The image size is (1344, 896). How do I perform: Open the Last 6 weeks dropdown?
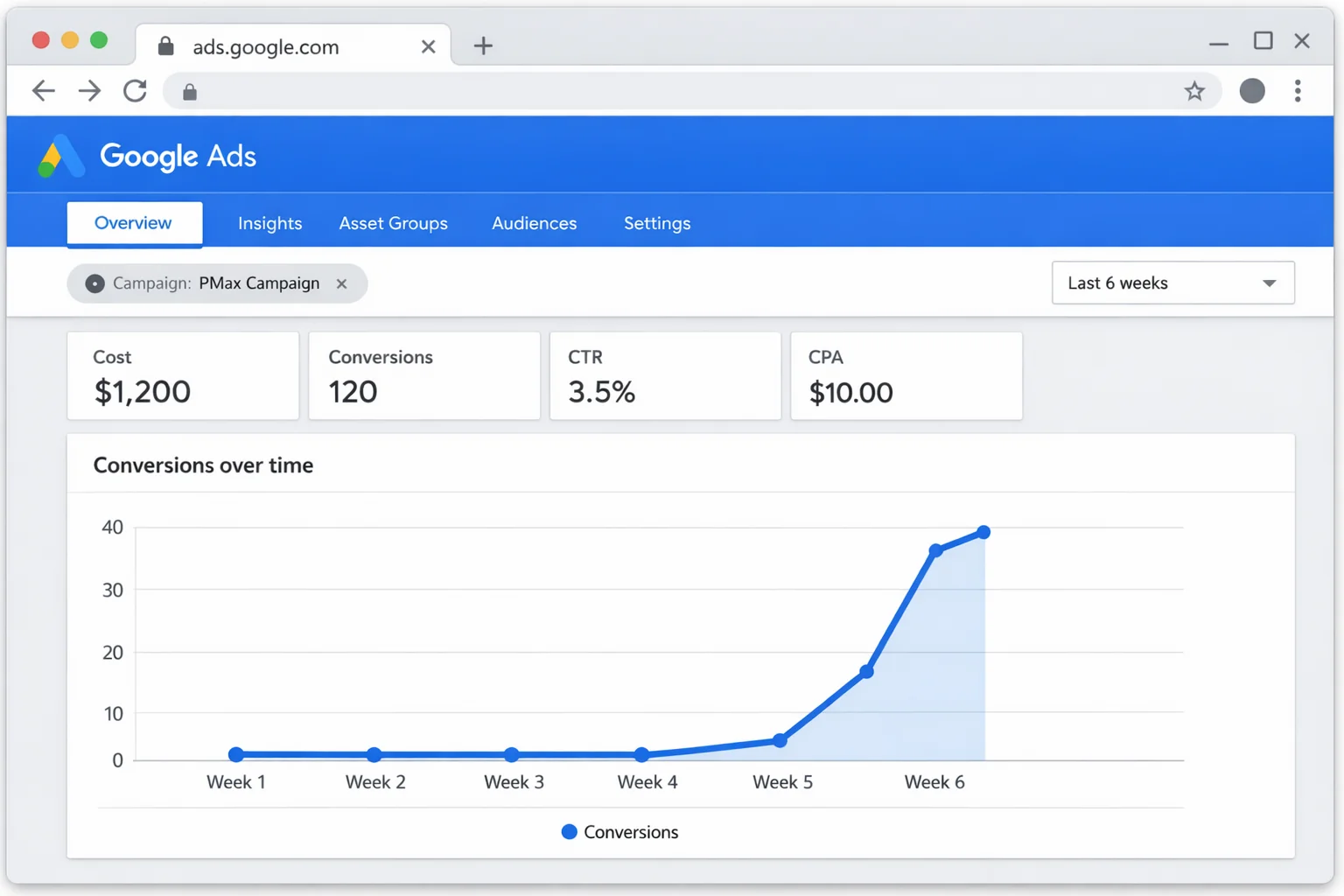[x=1172, y=283]
